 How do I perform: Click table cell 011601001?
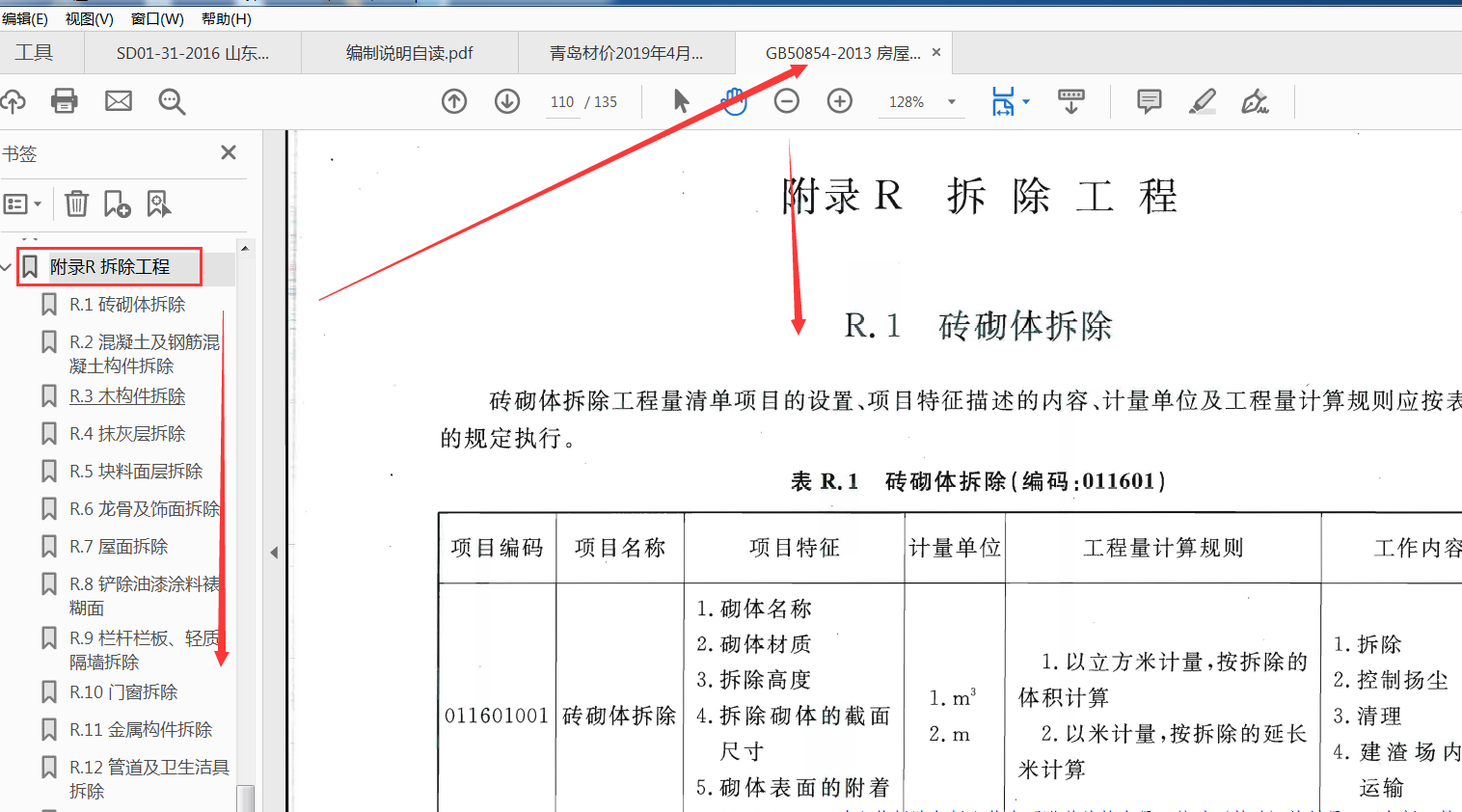tap(497, 716)
